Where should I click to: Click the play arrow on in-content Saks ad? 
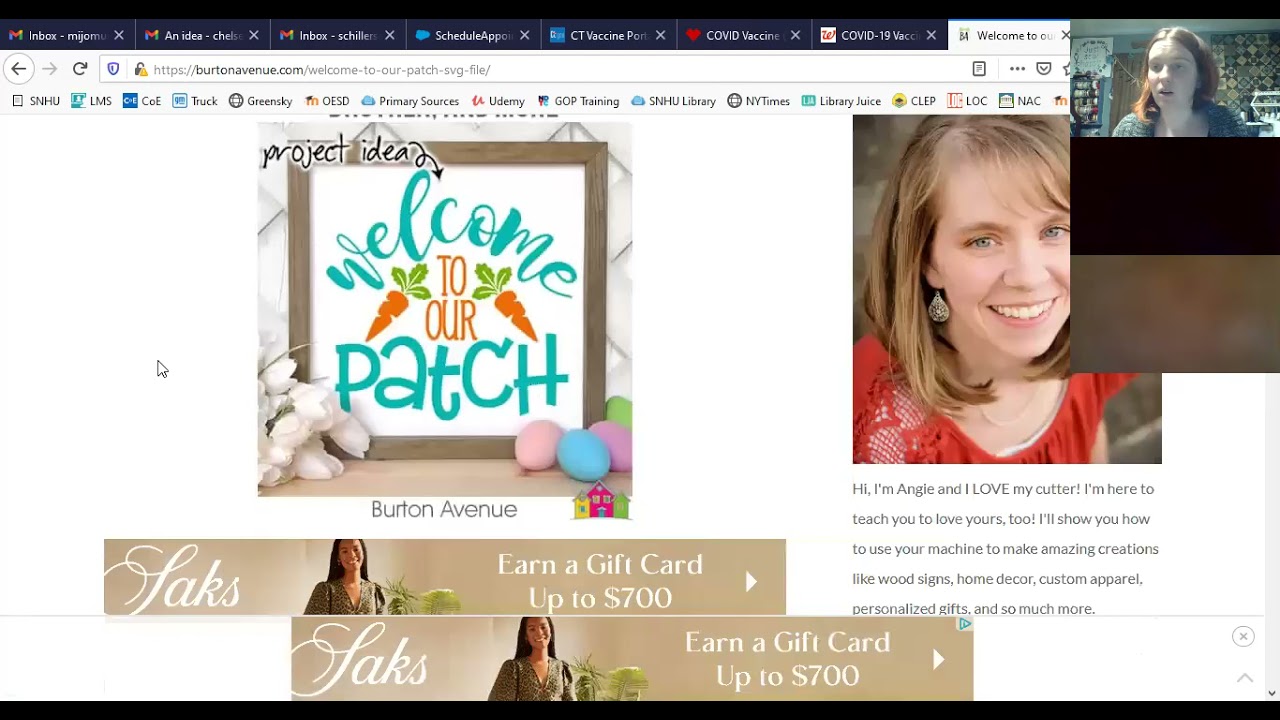click(x=751, y=581)
